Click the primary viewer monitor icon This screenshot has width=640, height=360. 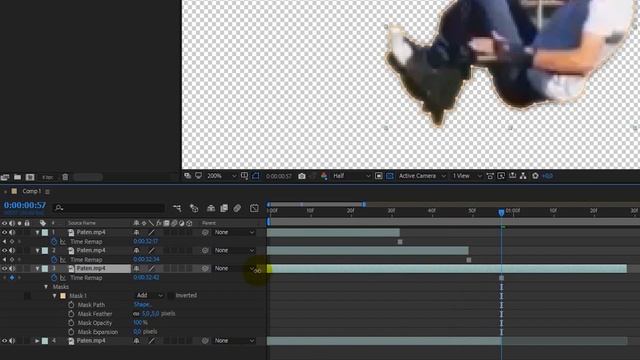click(198, 176)
